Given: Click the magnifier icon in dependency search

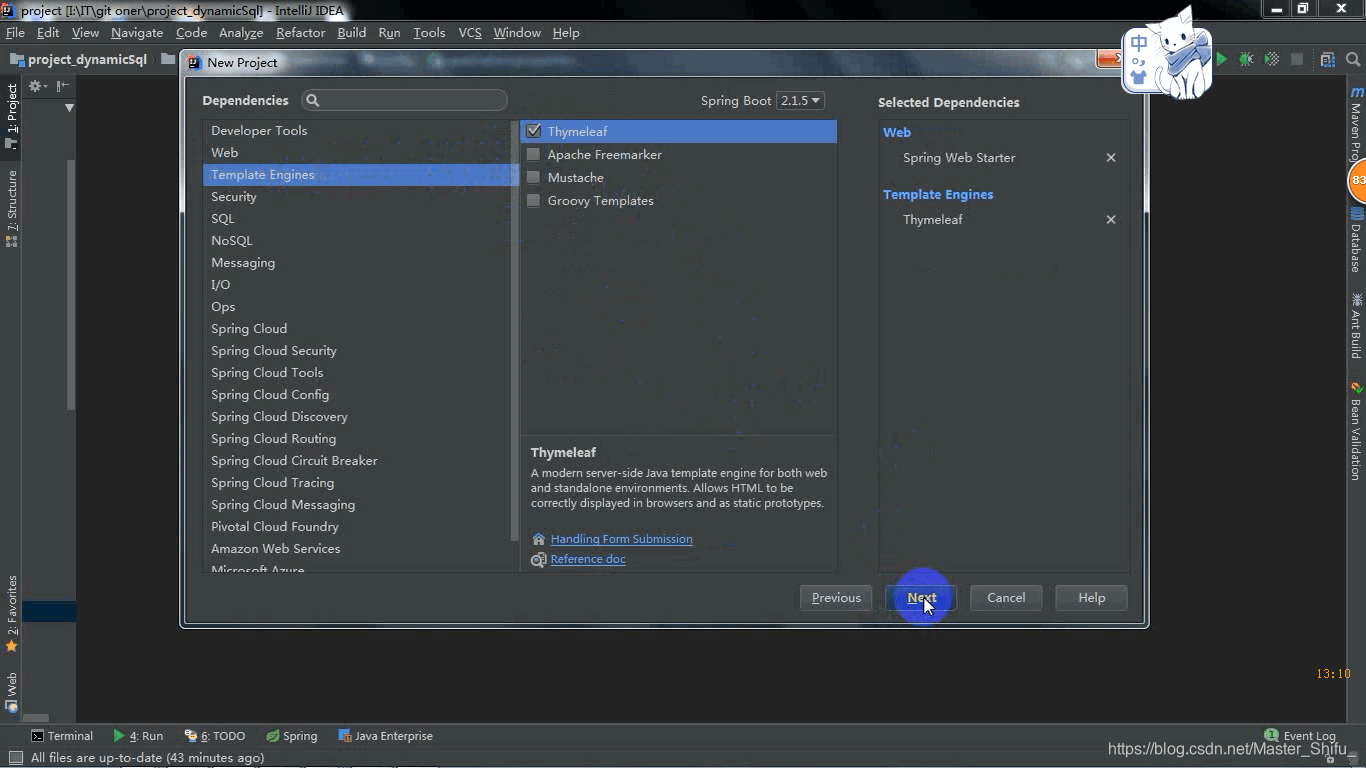Looking at the screenshot, I should (x=312, y=100).
